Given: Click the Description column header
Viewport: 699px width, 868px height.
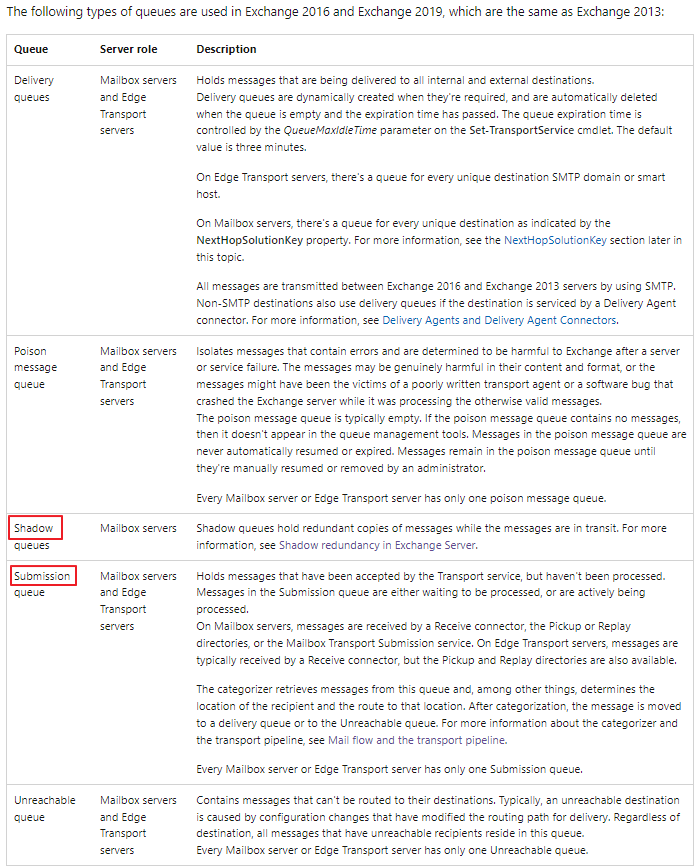Looking at the screenshot, I should click(226, 49).
